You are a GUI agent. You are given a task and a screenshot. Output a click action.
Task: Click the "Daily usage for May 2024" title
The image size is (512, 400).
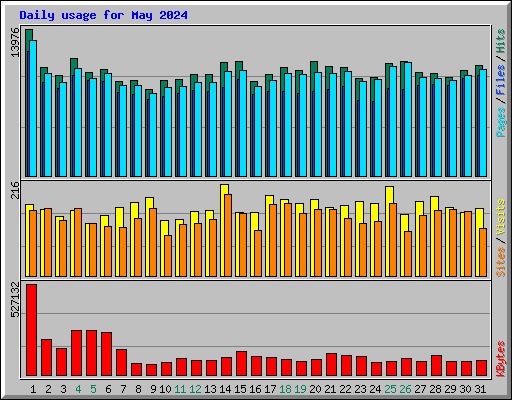pyautogui.click(x=103, y=15)
